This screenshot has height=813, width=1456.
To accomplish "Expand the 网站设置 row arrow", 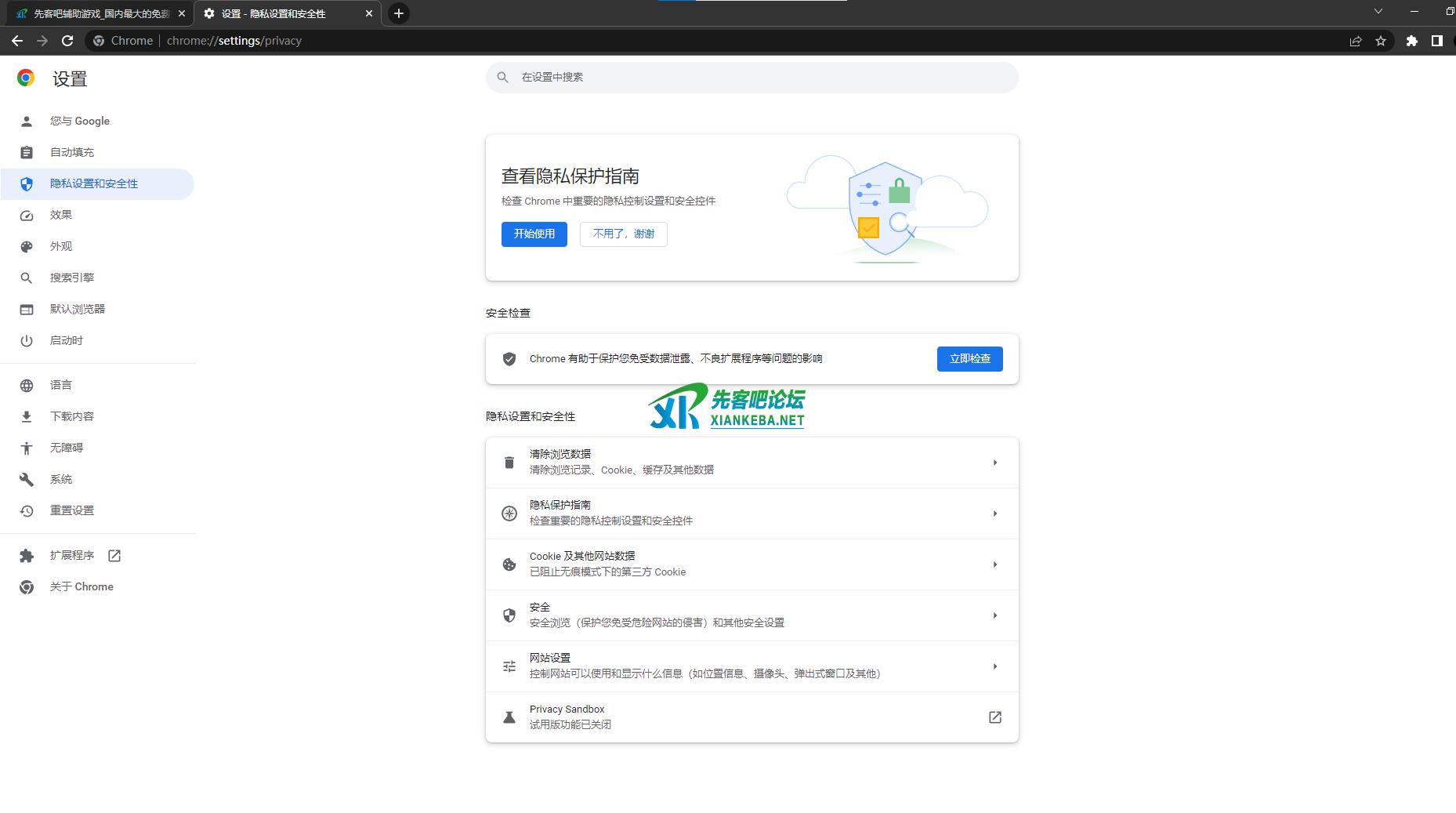I will 994,666.
